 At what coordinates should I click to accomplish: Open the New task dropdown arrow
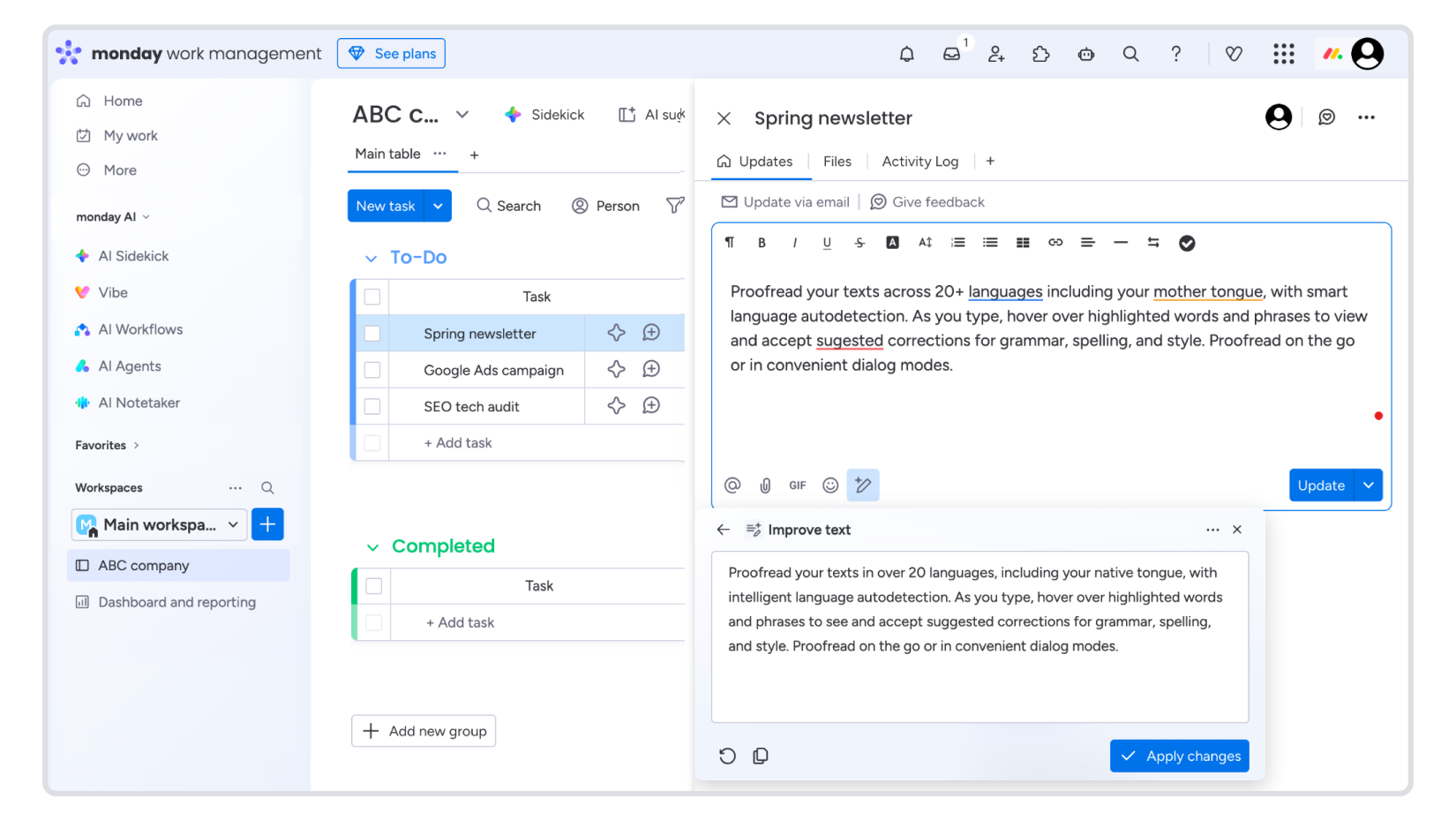pos(438,206)
